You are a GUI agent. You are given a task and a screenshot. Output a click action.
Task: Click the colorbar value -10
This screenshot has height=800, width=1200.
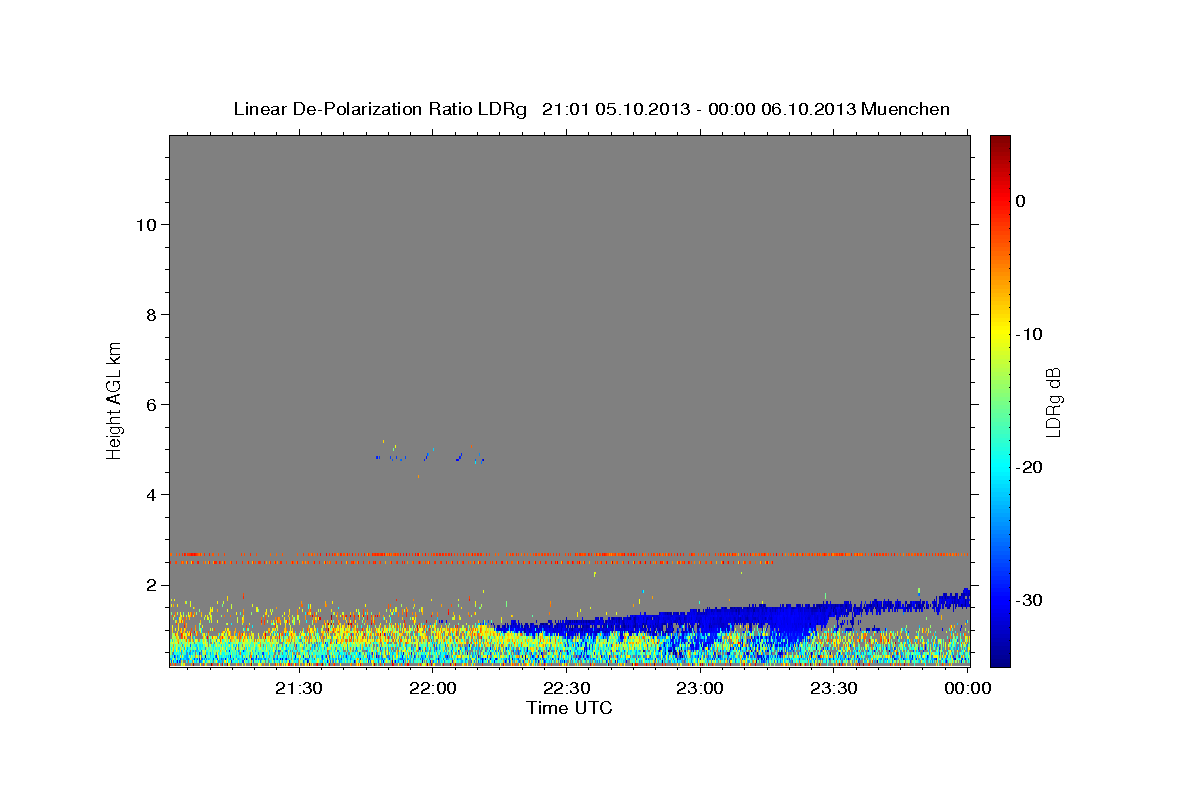pos(1029,334)
